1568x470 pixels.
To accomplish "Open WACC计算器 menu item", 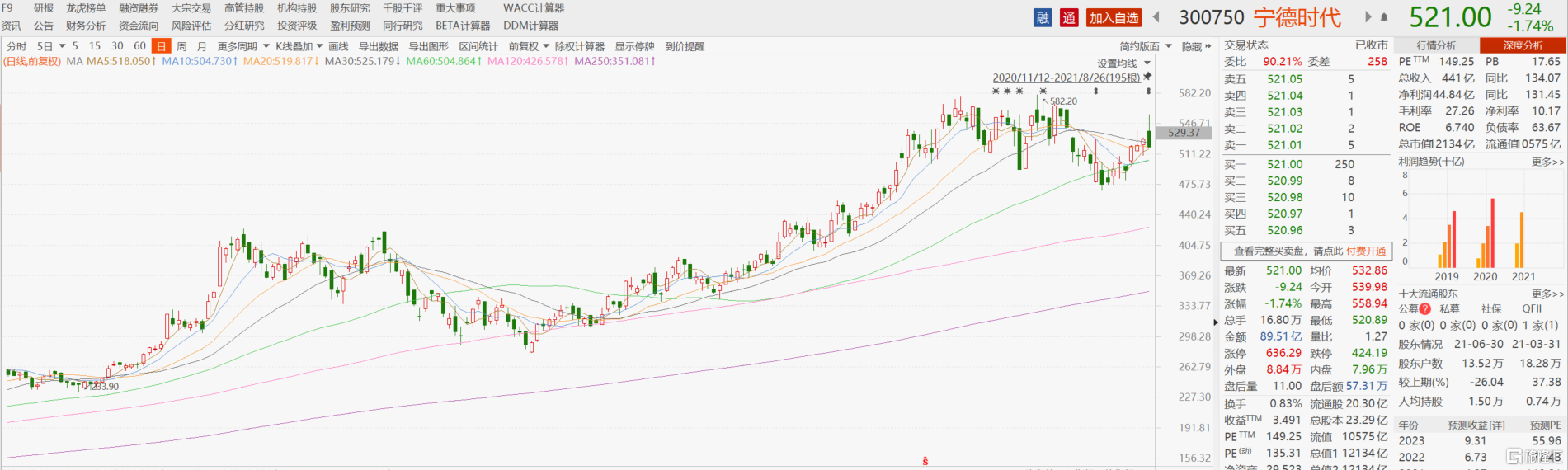I will point(534,8).
